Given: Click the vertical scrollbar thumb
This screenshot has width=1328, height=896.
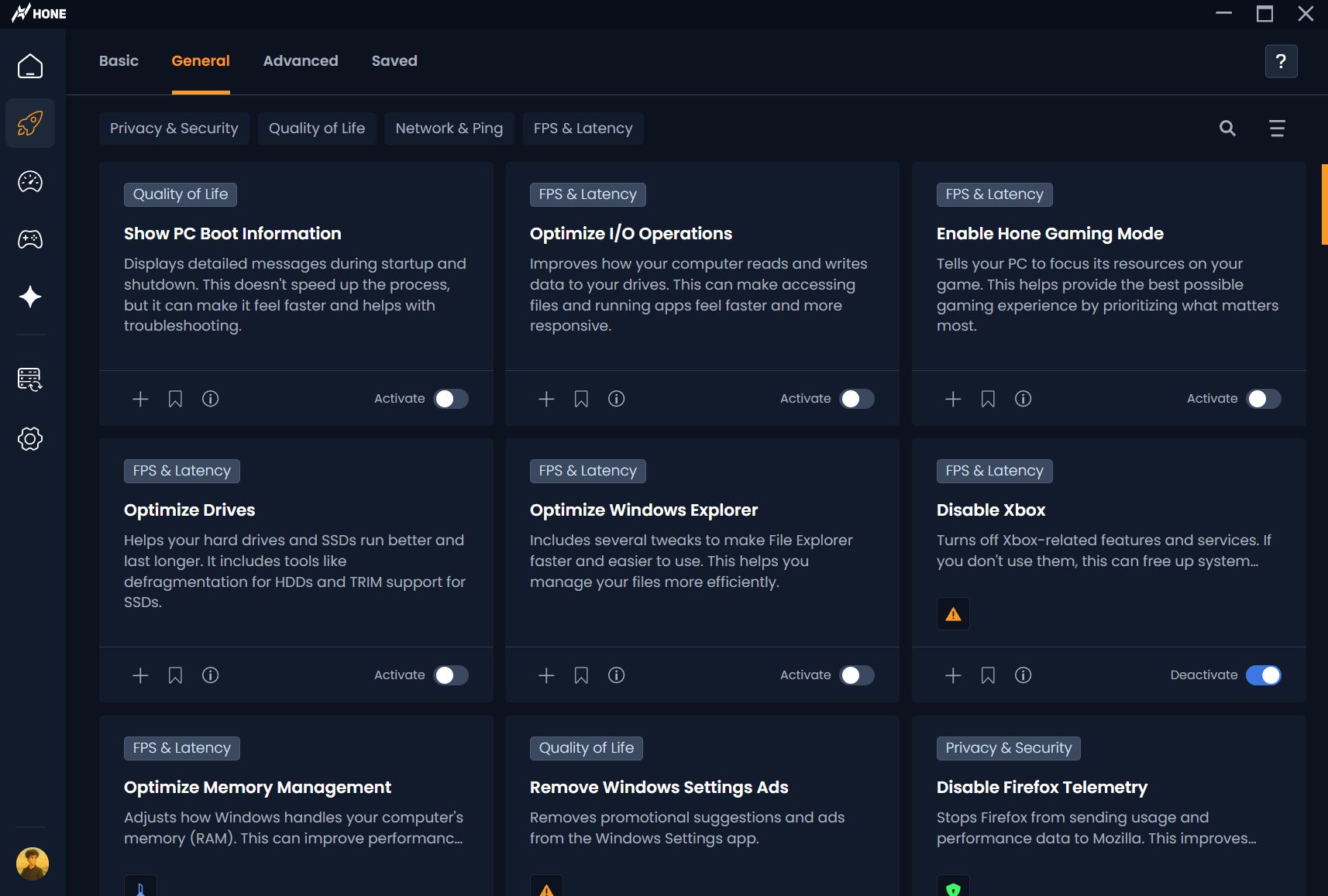Looking at the screenshot, I should (1324, 204).
